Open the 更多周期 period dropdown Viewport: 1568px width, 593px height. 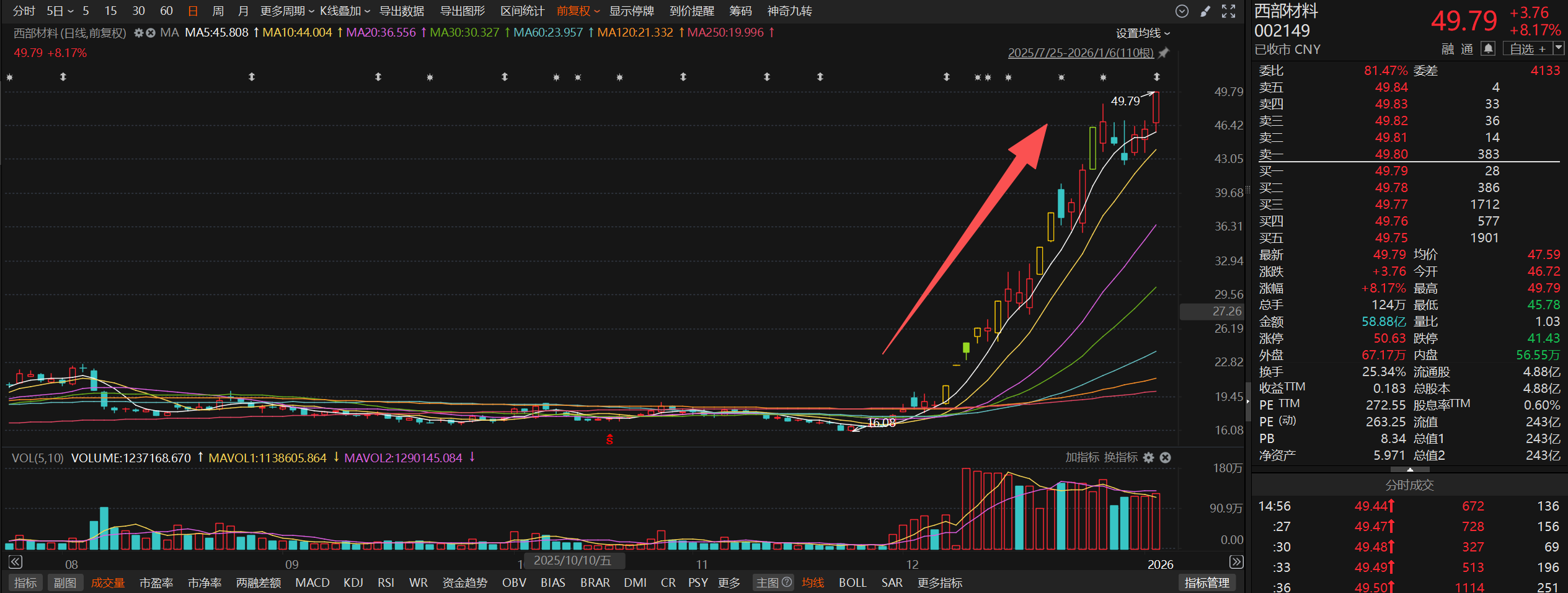(x=287, y=11)
